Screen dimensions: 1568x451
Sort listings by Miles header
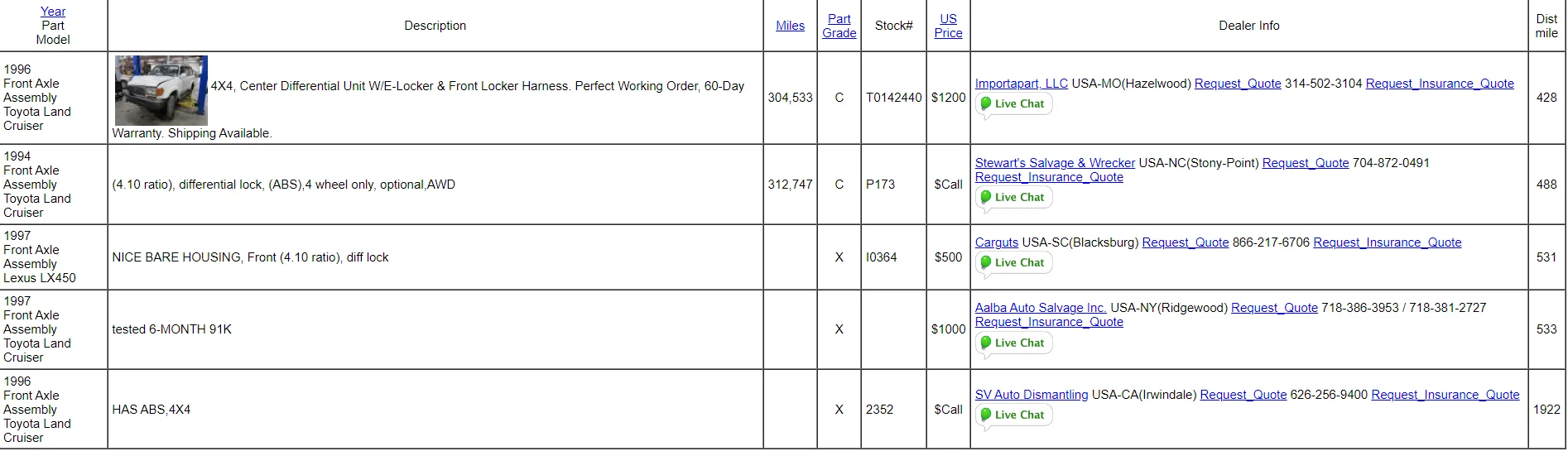click(790, 26)
